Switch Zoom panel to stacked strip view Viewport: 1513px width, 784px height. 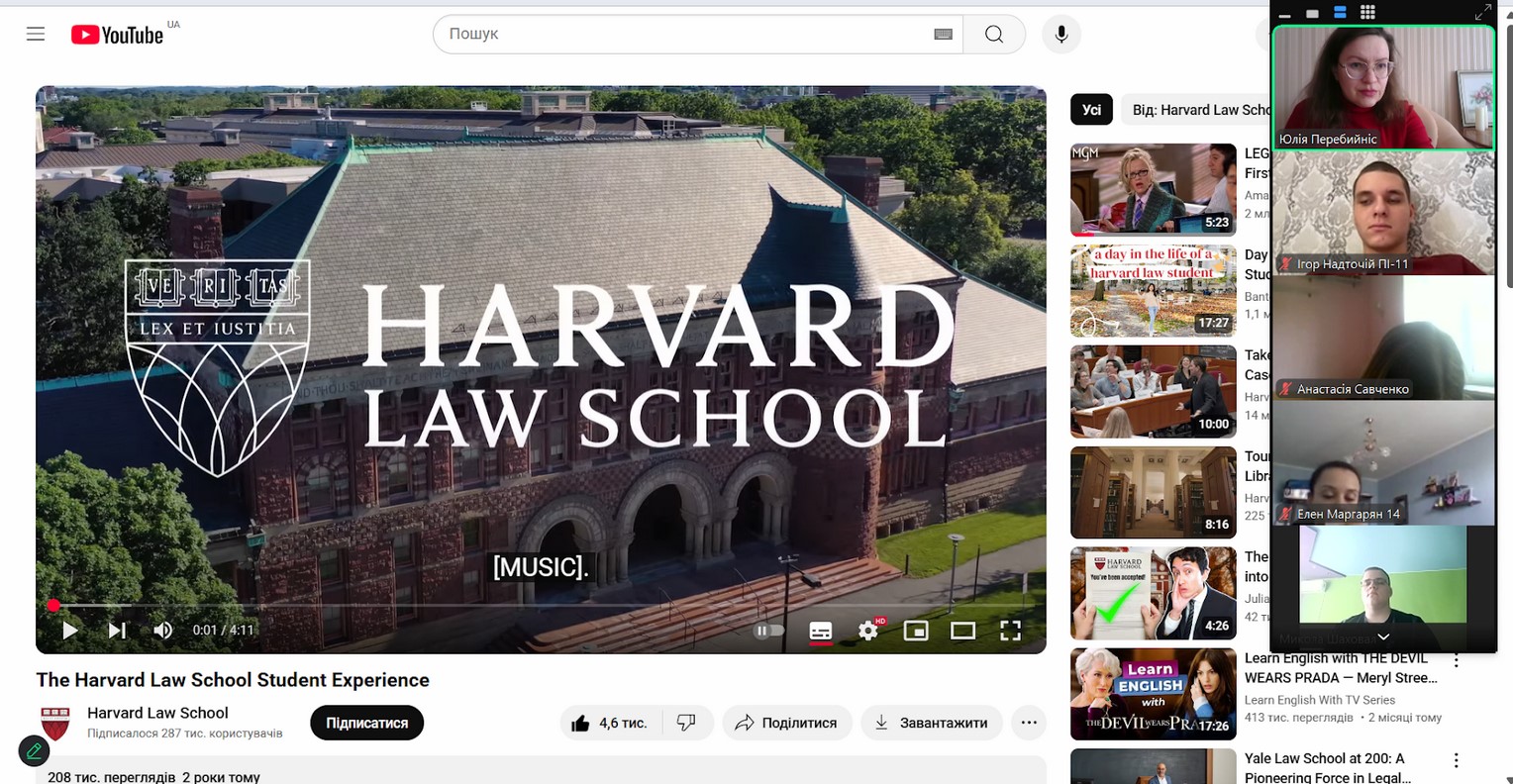1340,13
